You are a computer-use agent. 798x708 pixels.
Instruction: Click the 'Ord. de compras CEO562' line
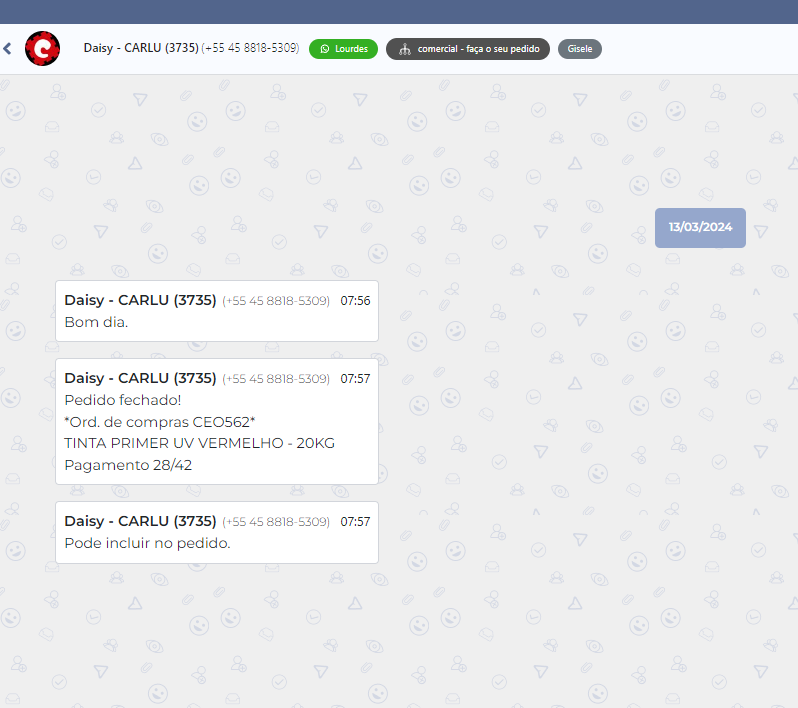pyautogui.click(x=160, y=422)
